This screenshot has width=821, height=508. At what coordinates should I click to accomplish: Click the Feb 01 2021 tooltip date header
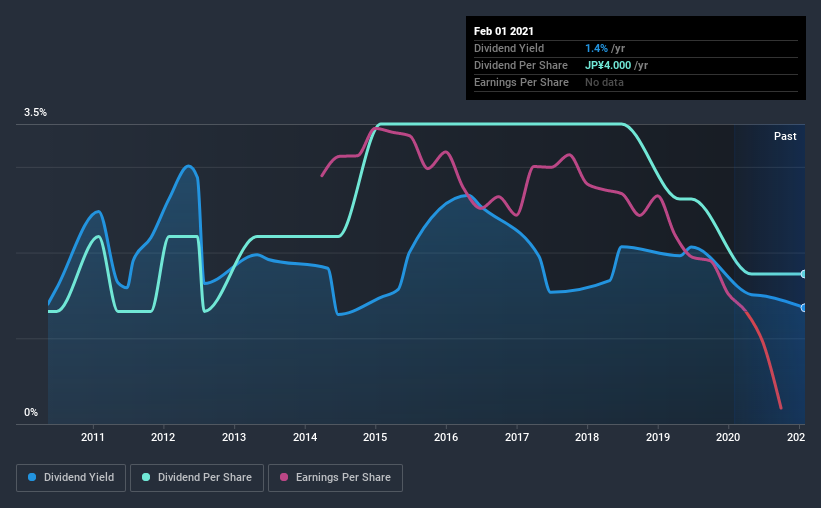(504, 31)
